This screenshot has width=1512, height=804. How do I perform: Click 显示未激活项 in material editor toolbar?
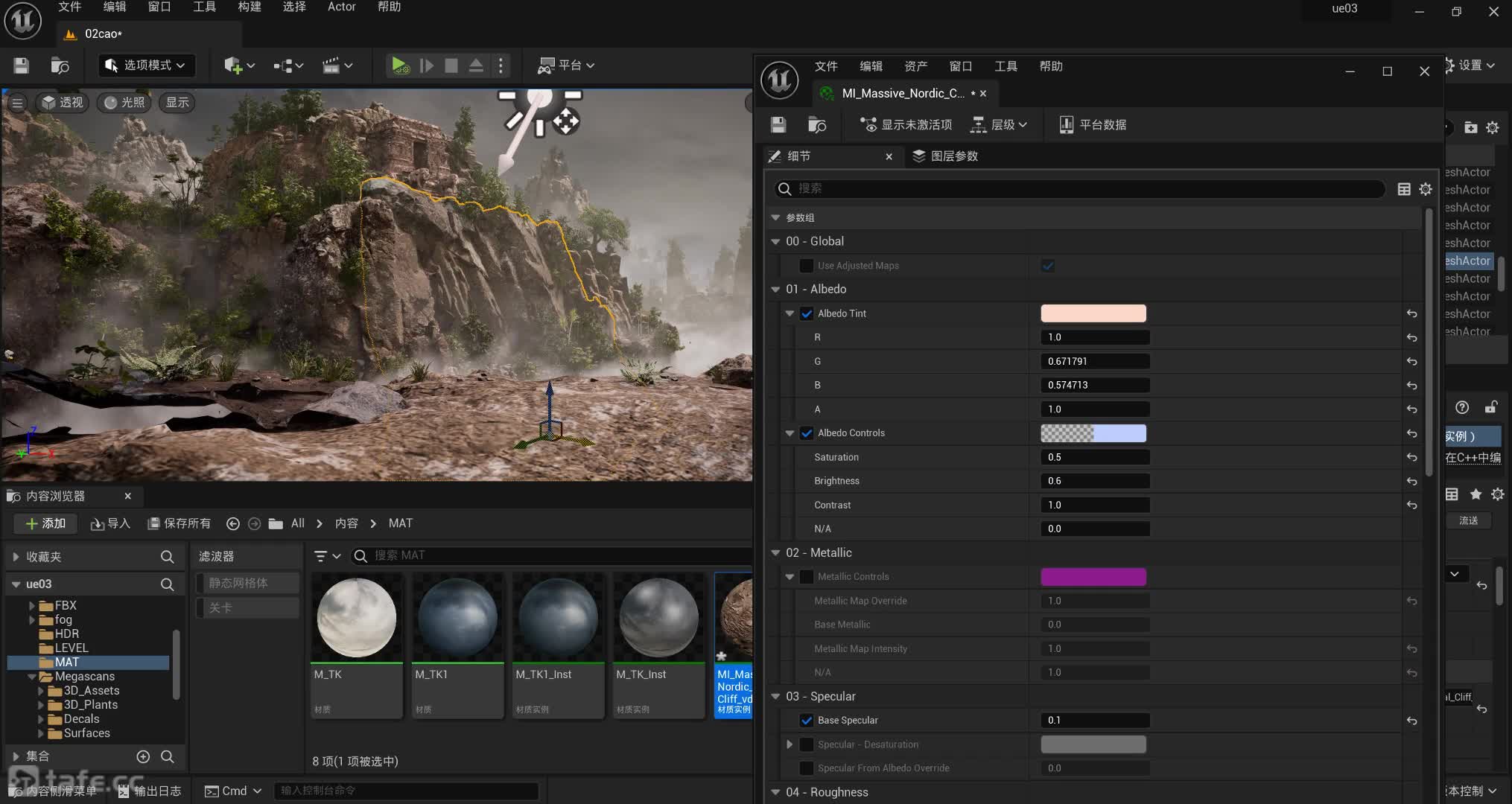coord(906,125)
